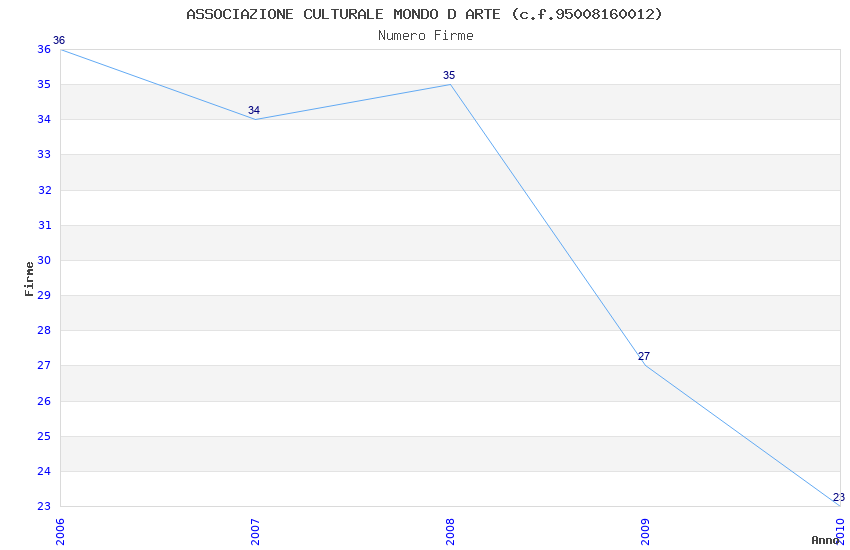The height and width of the screenshot is (550, 850).
Task: Click data point label 34 for 2007
Action: pyautogui.click(x=254, y=110)
